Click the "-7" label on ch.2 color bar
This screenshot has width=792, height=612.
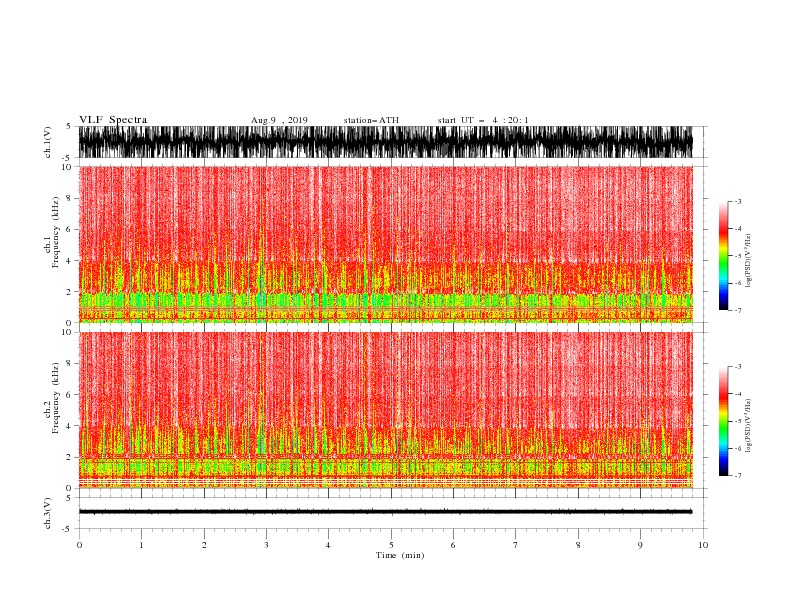tap(737, 475)
